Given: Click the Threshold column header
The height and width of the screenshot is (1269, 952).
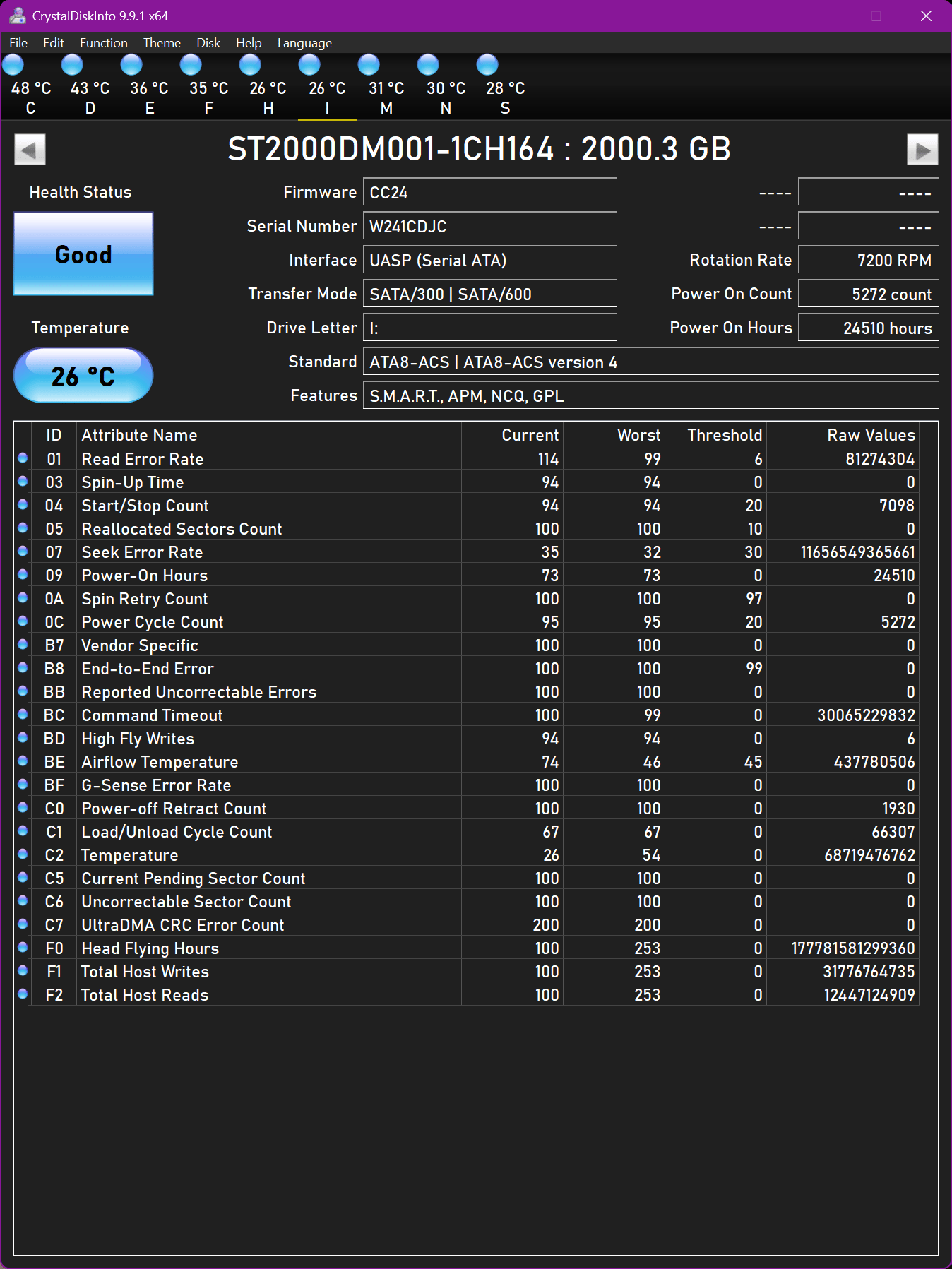Looking at the screenshot, I should click(x=716, y=435).
